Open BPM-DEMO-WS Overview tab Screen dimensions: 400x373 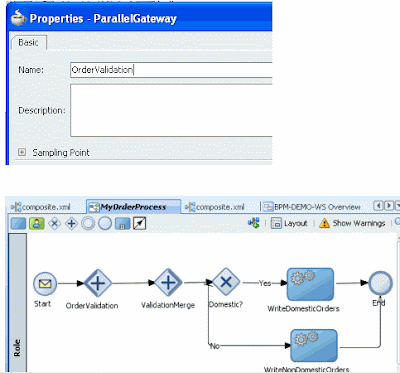tap(312, 207)
